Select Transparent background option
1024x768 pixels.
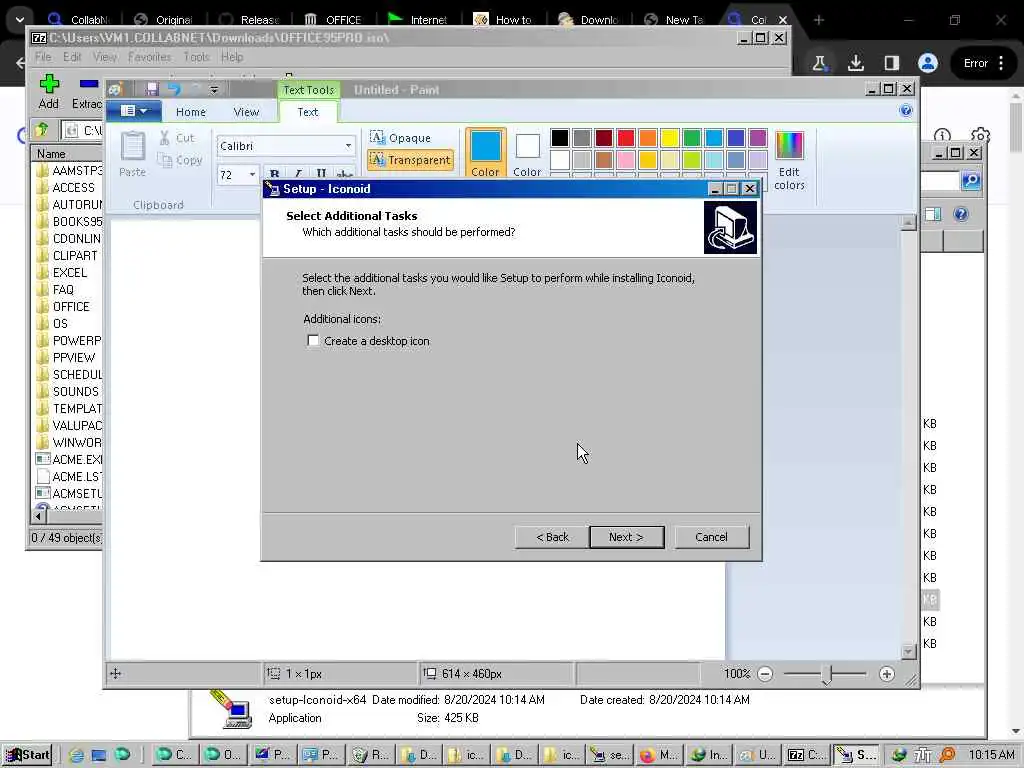click(410, 160)
